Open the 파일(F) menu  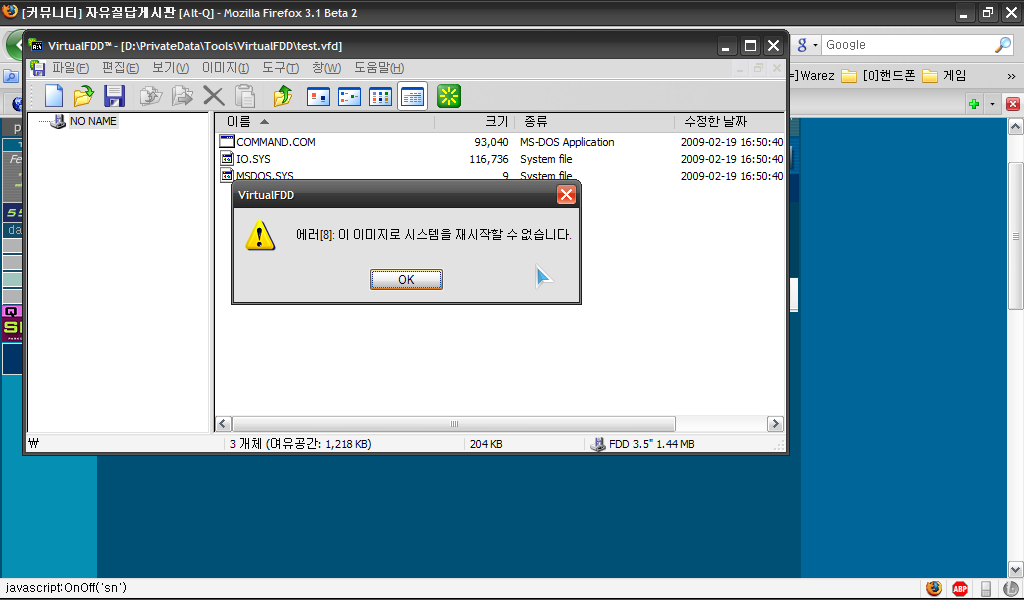[x=70, y=68]
